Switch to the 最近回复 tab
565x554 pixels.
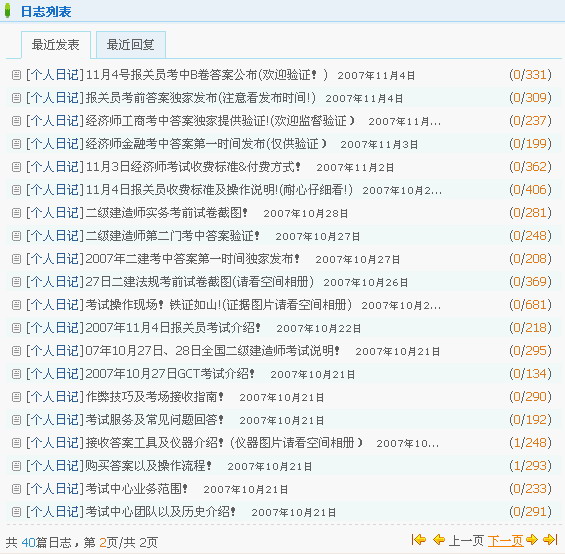130,45
